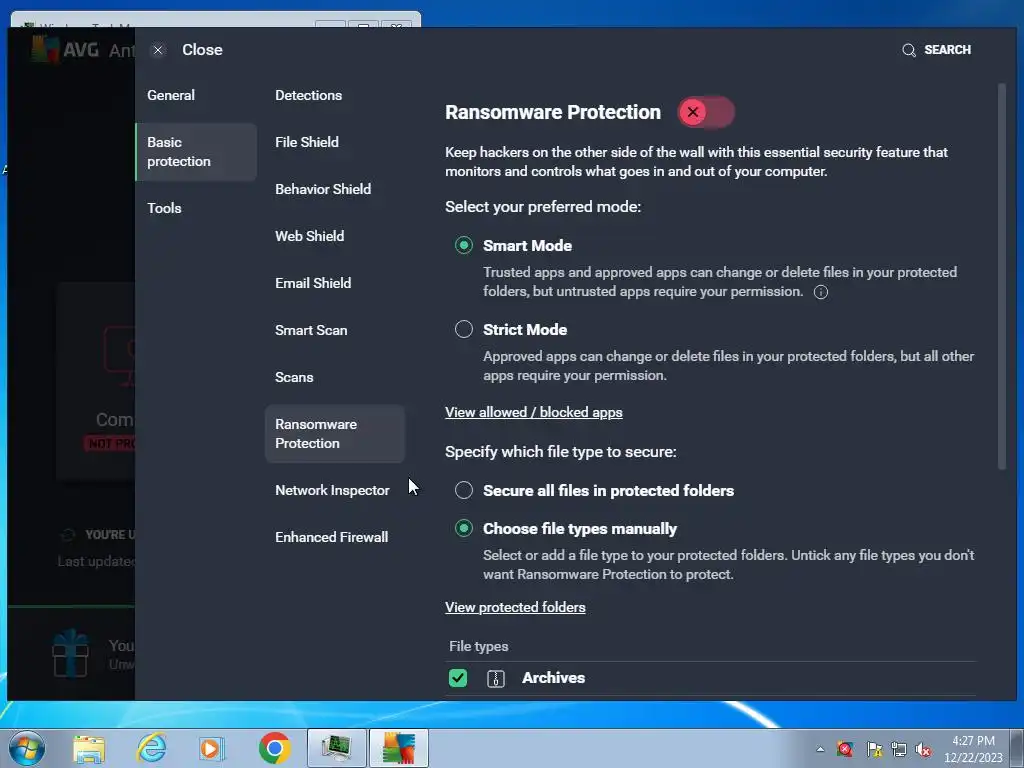1024x768 pixels.
Task: Open View allowed / blocked apps link
Action: pos(534,412)
